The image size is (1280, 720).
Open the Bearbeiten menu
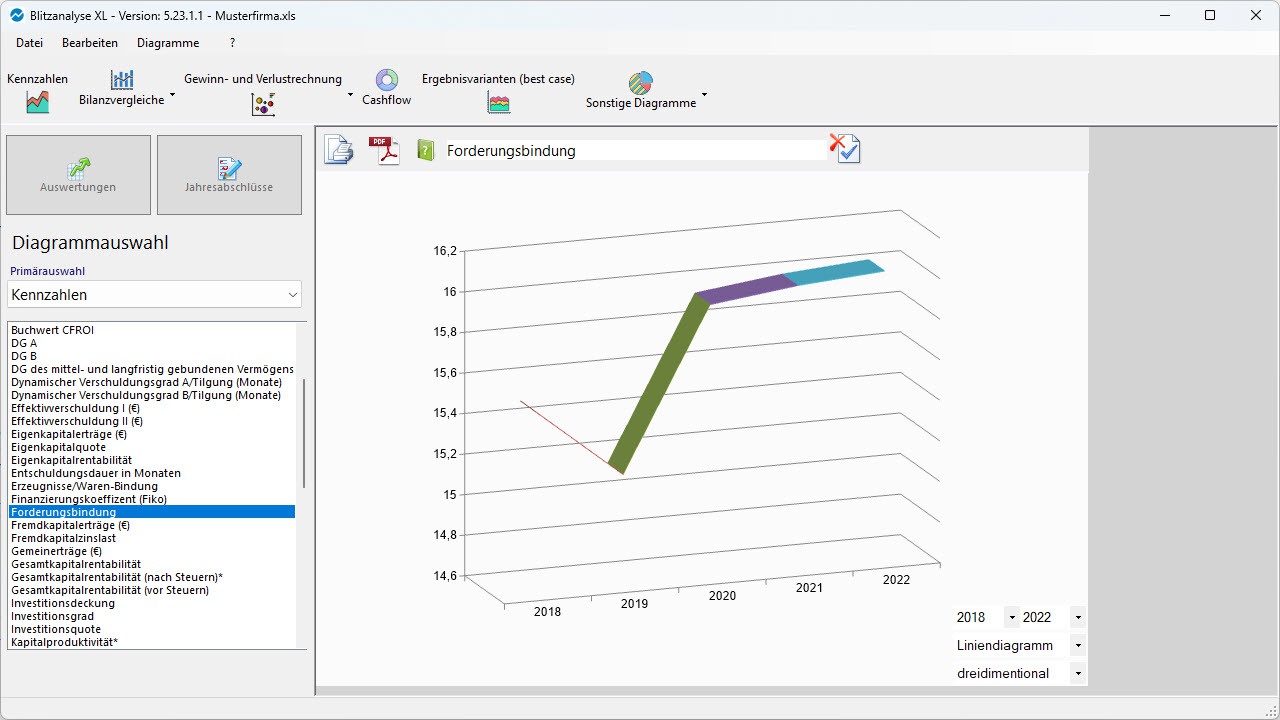(90, 43)
